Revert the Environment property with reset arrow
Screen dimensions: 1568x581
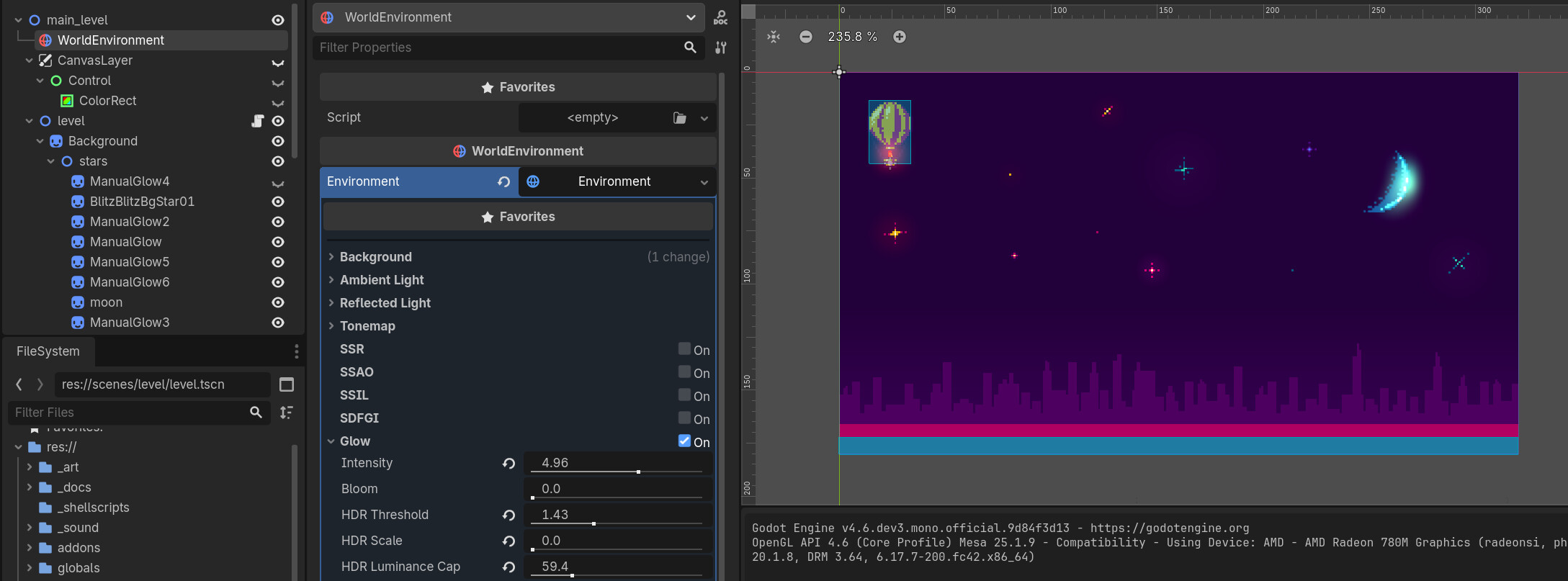(x=503, y=182)
